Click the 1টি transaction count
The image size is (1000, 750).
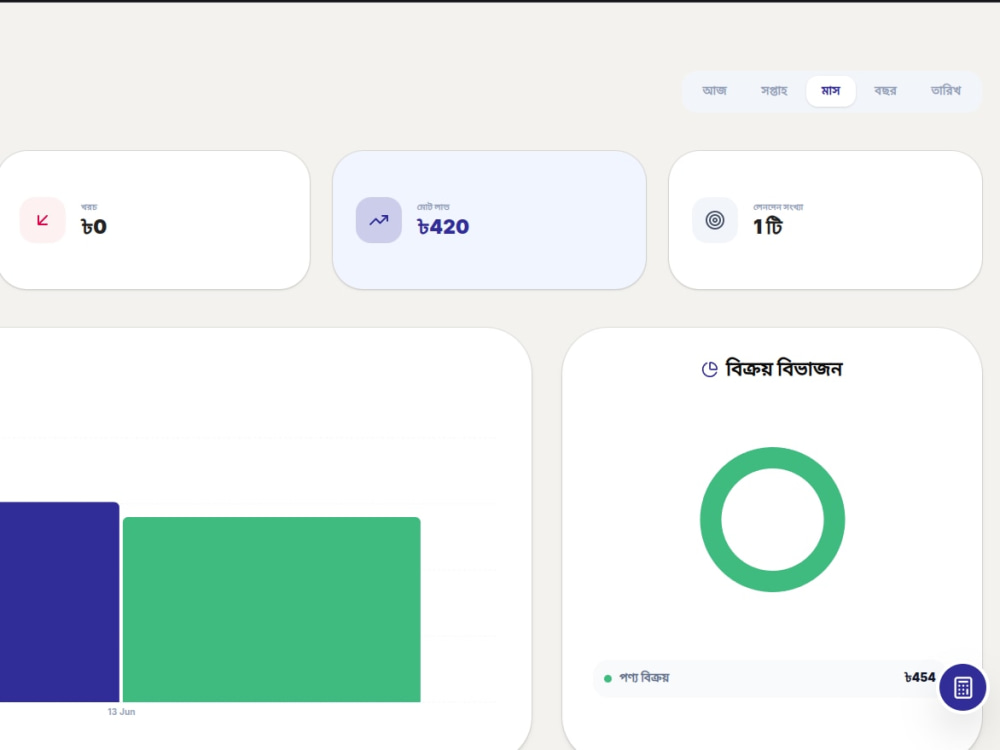(767, 226)
